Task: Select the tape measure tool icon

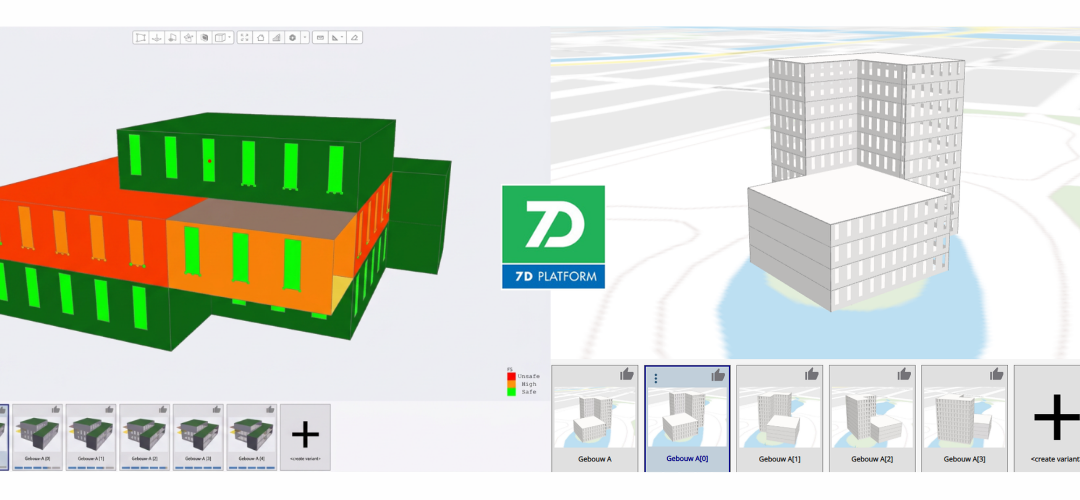Action: pos(320,38)
